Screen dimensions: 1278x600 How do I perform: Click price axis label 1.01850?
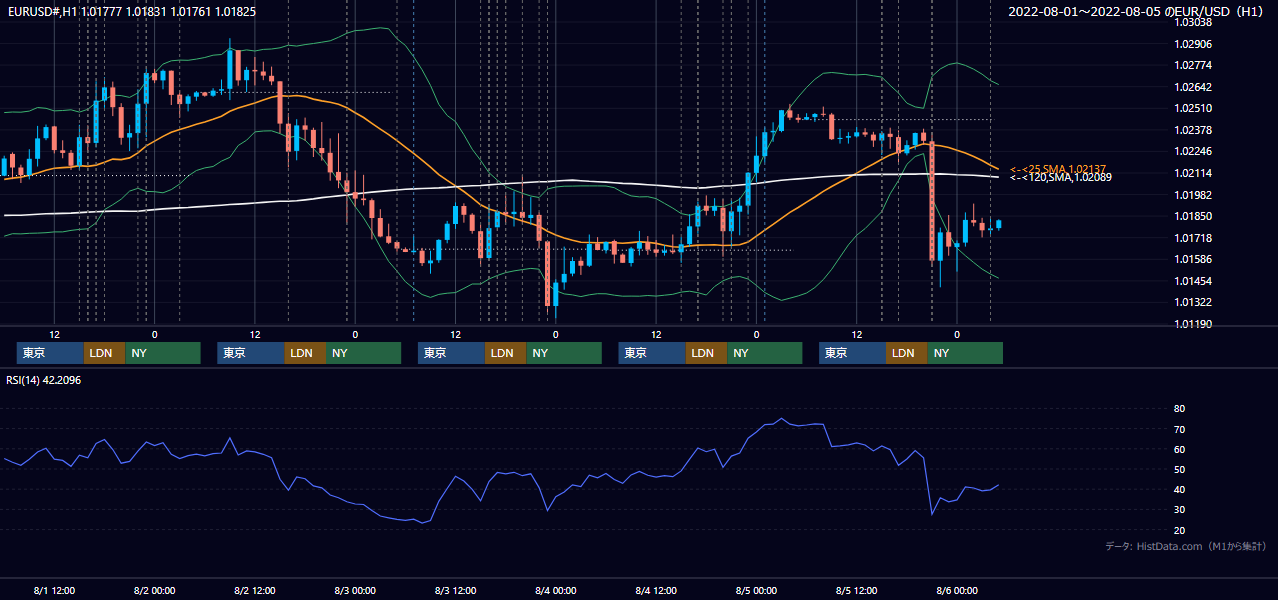pyautogui.click(x=1192, y=216)
